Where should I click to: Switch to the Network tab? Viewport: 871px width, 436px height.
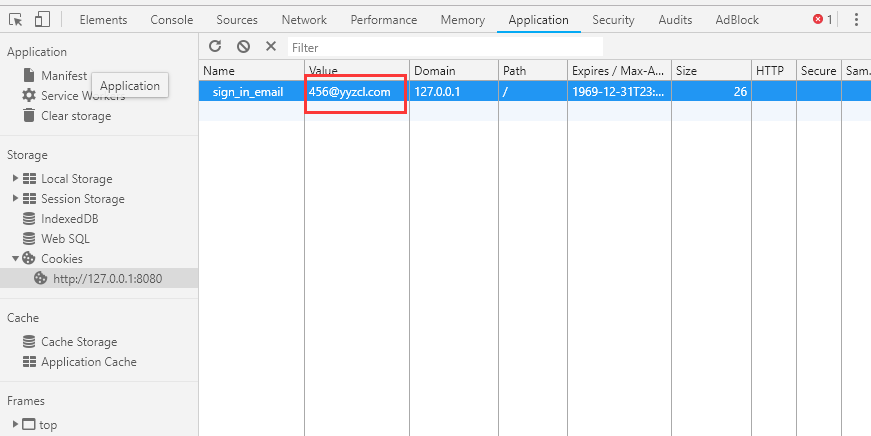point(304,20)
